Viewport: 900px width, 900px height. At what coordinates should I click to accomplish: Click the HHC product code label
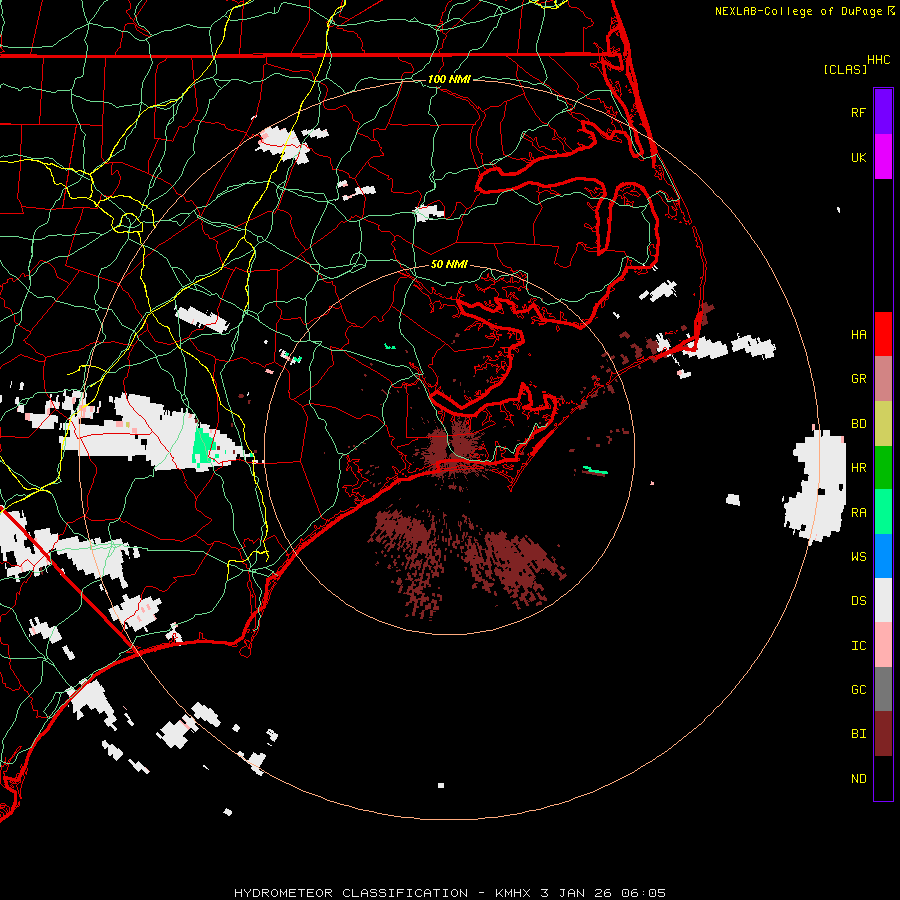[878, 60]
